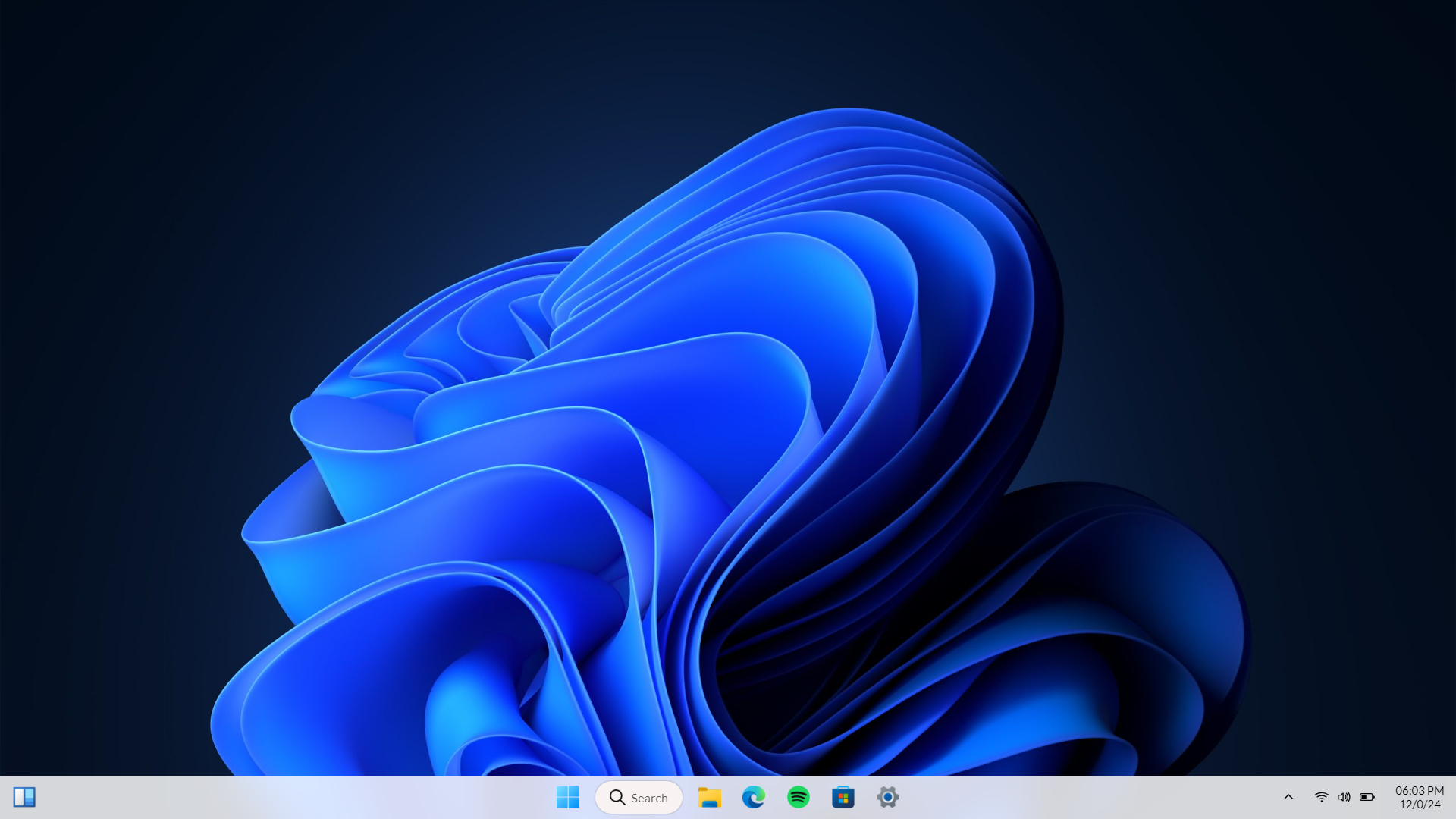The width and height of the screenshot is (1456, 819).
Task: Open Microsoft Edge browser
Action: click(753, 797)
